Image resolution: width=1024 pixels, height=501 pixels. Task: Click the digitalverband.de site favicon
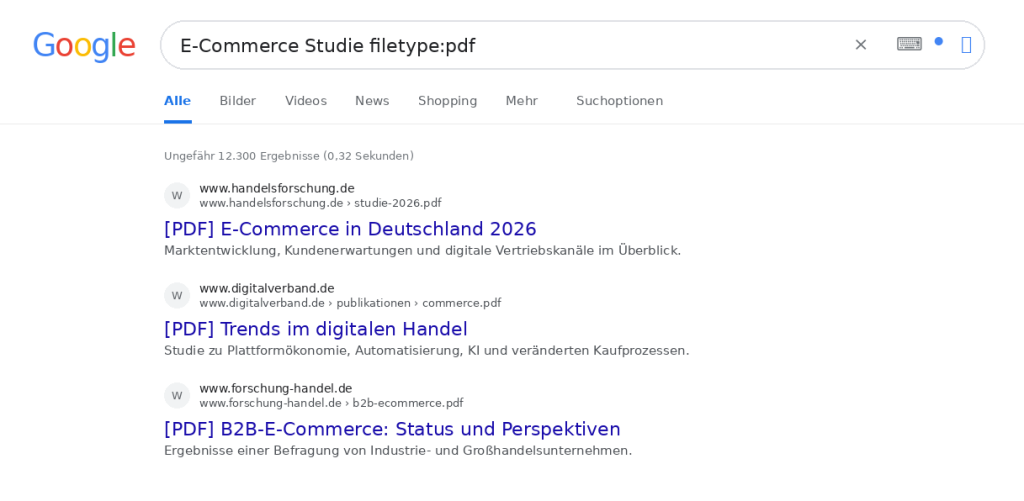(x=177, y=295)
